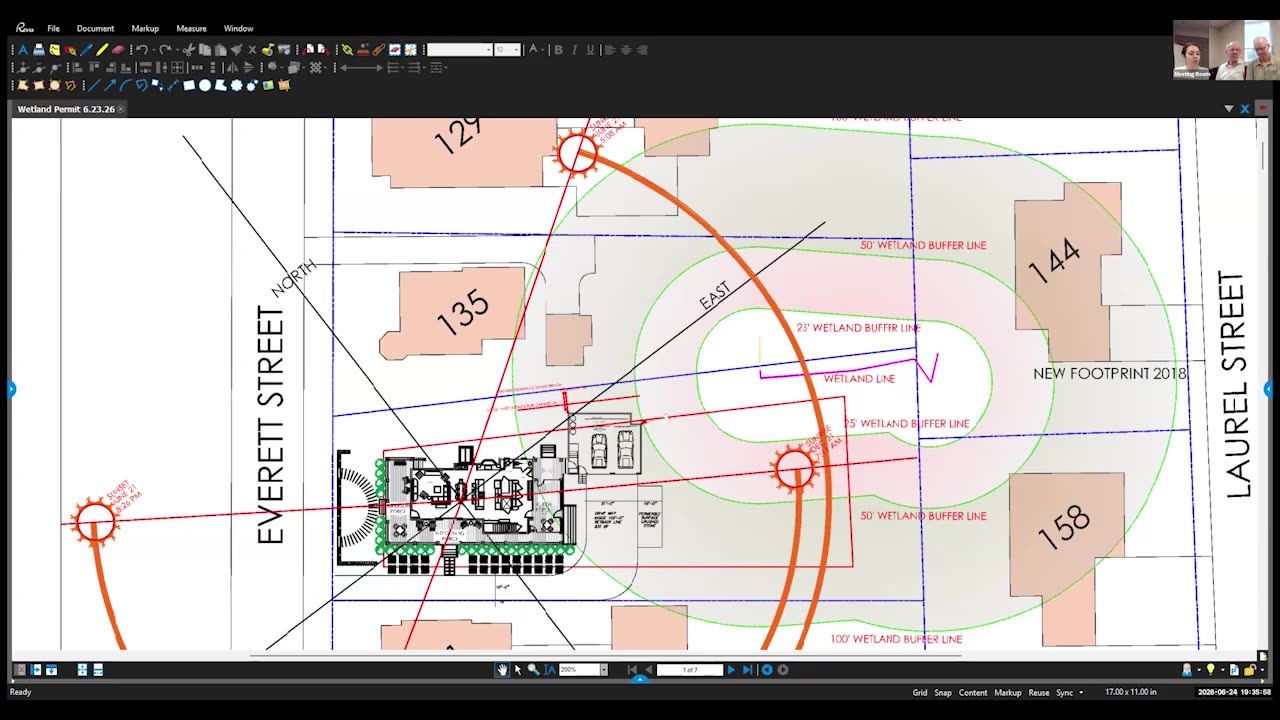Image resolution: width=1280 pixels, height=720 pixels.
Task: Click the Delete X icon
Action: point(252,50)
